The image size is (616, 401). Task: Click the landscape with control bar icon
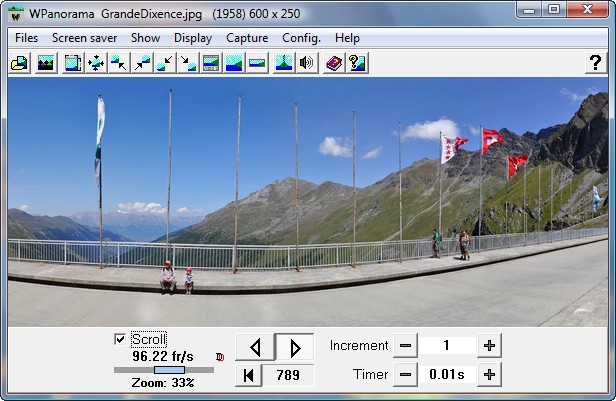click(211, 63)
